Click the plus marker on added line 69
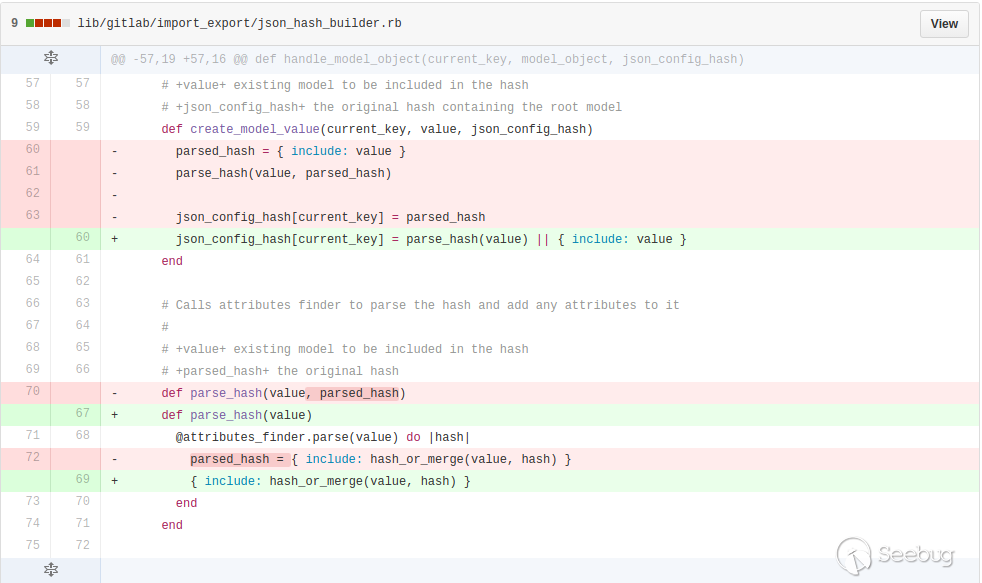982x583 pixels. click(x=114, y=481)
